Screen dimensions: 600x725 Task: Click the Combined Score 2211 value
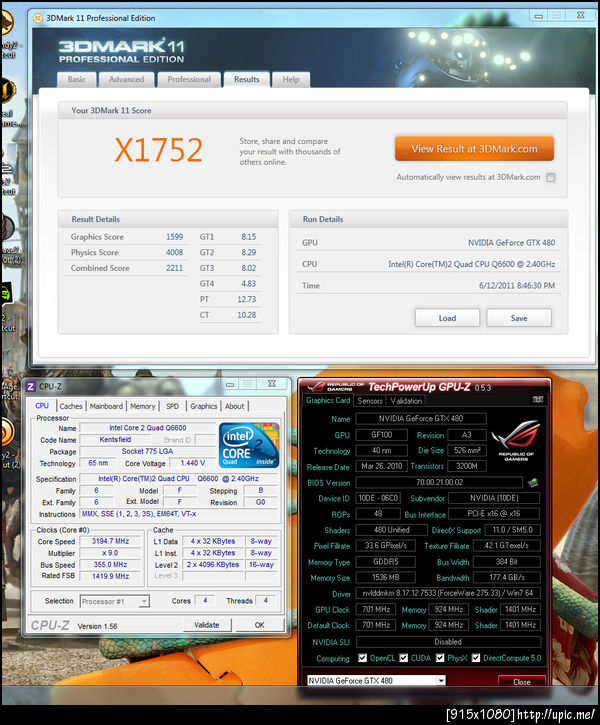[174, 268]
